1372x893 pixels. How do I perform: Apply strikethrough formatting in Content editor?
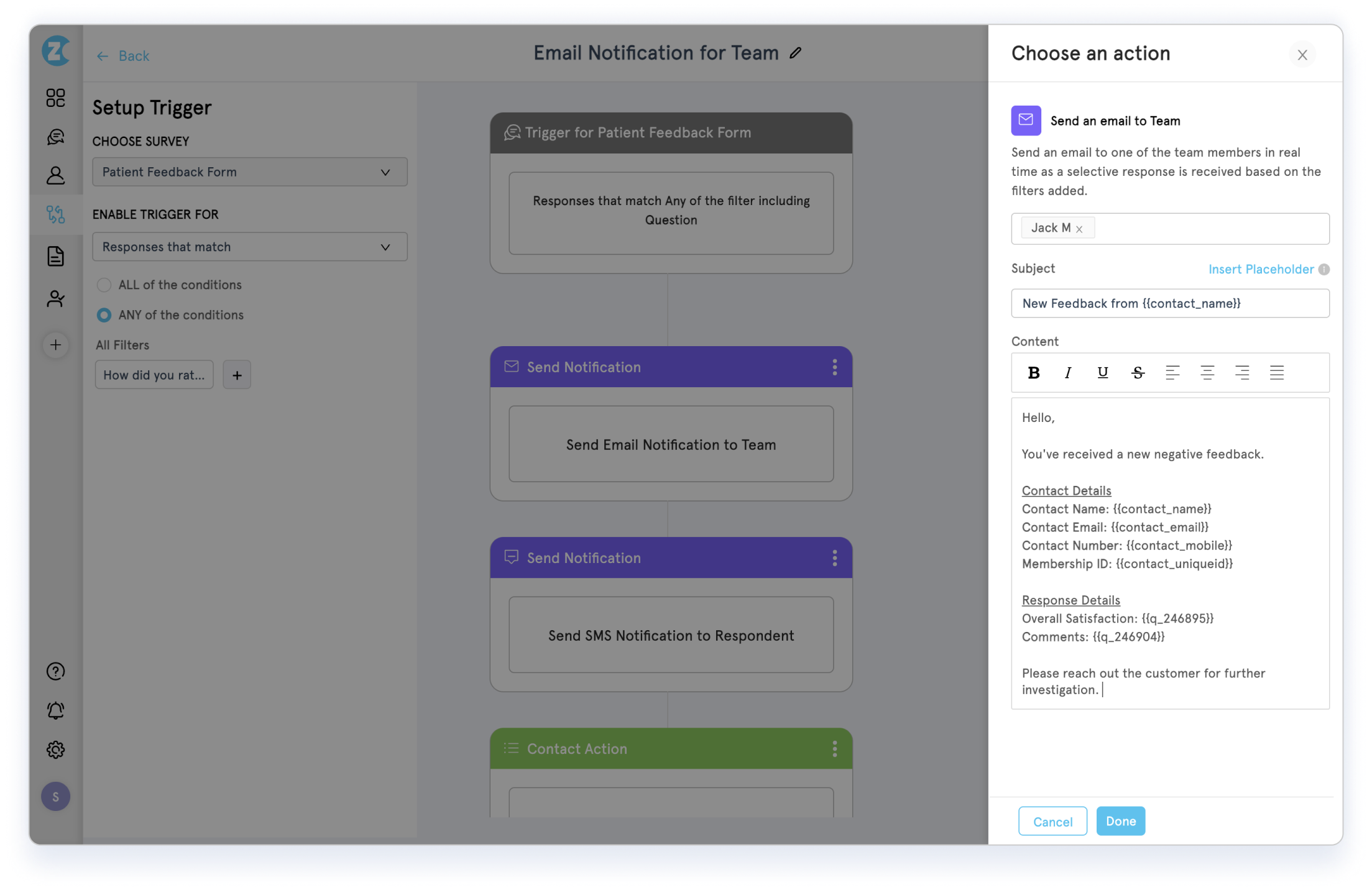pos(1138,373)
